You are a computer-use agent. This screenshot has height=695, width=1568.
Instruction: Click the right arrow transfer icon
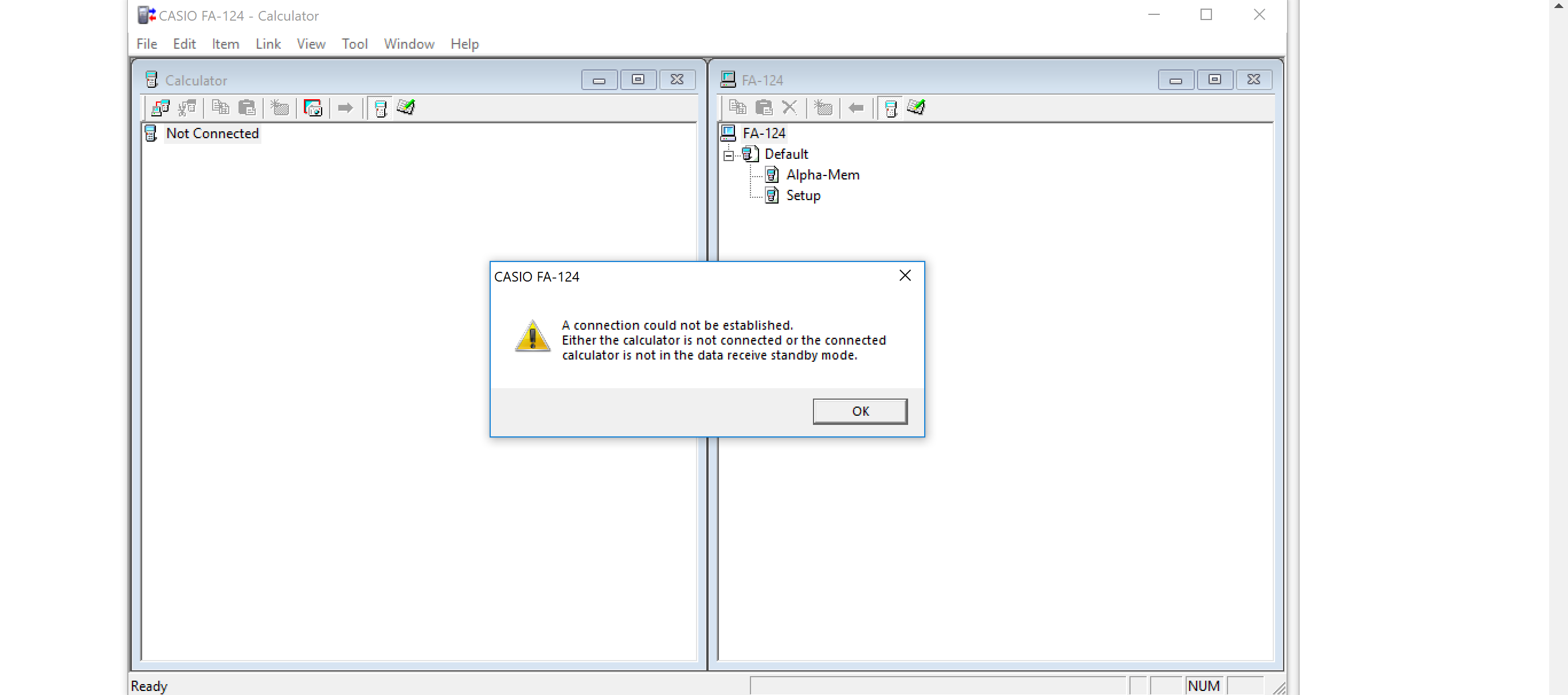point(345,108)
